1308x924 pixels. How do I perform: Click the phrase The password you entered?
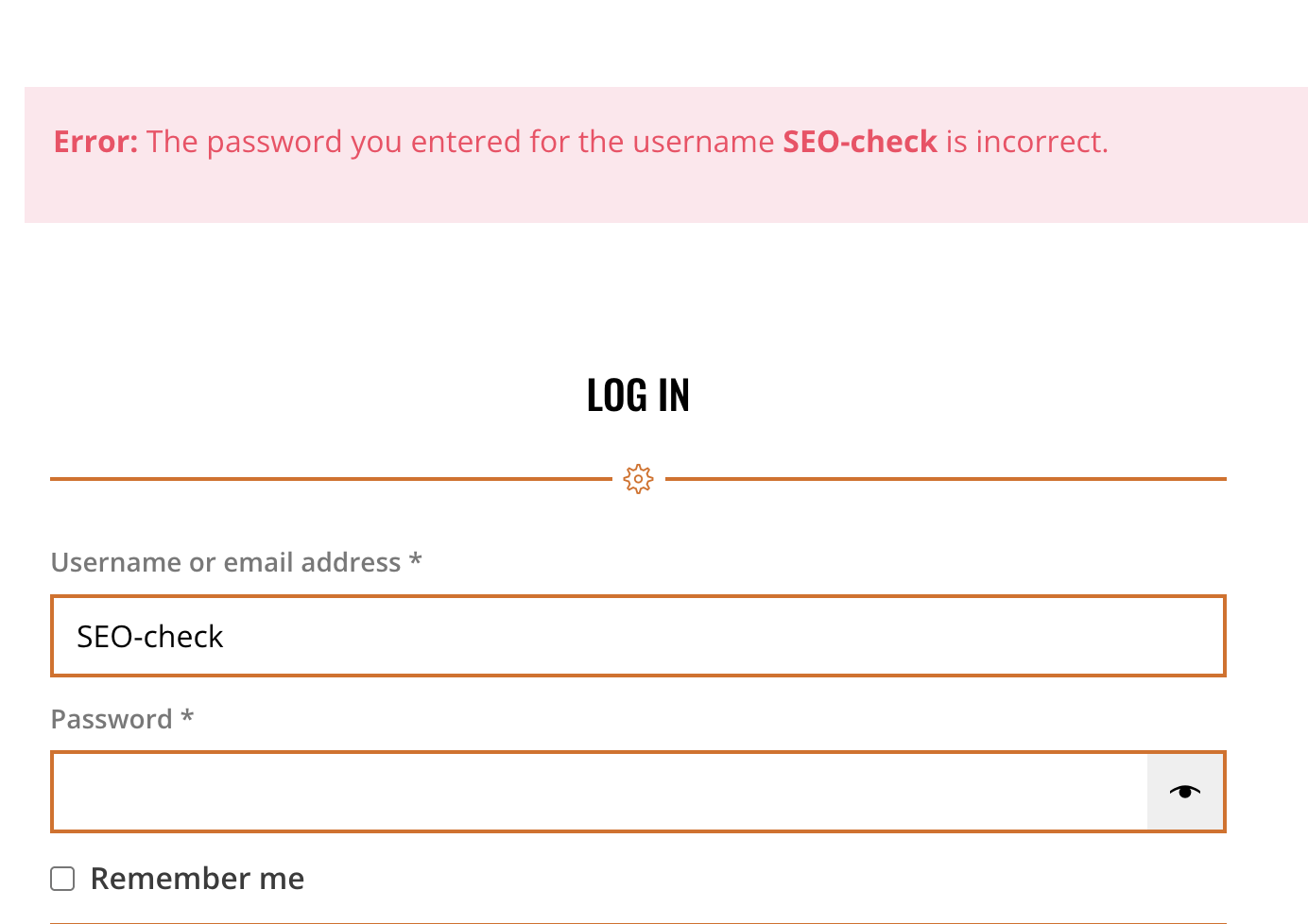320,142
